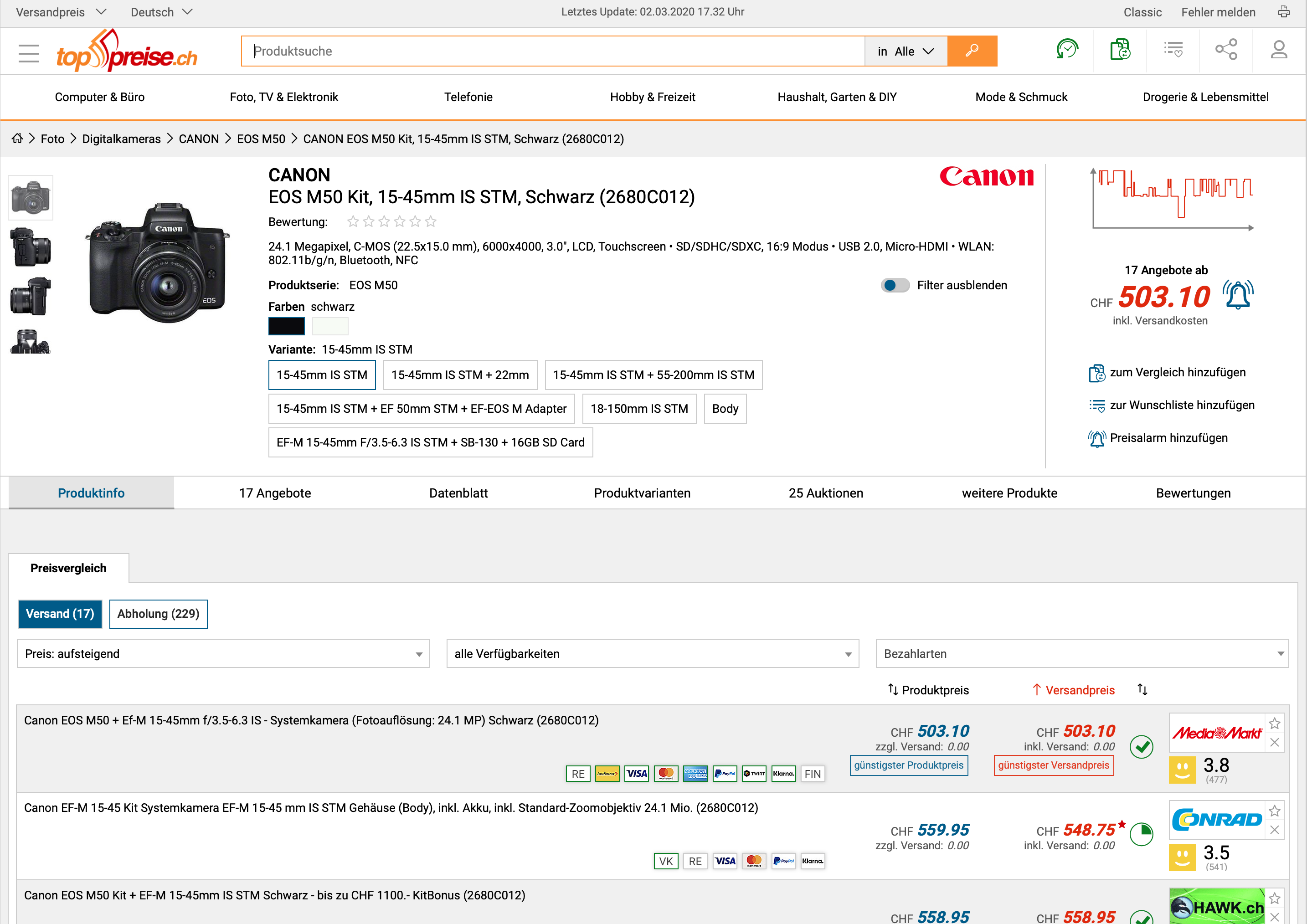The image size is (1307, 924).
Task: Click the orange search magnifier button
Action: (x=972, y=51)
